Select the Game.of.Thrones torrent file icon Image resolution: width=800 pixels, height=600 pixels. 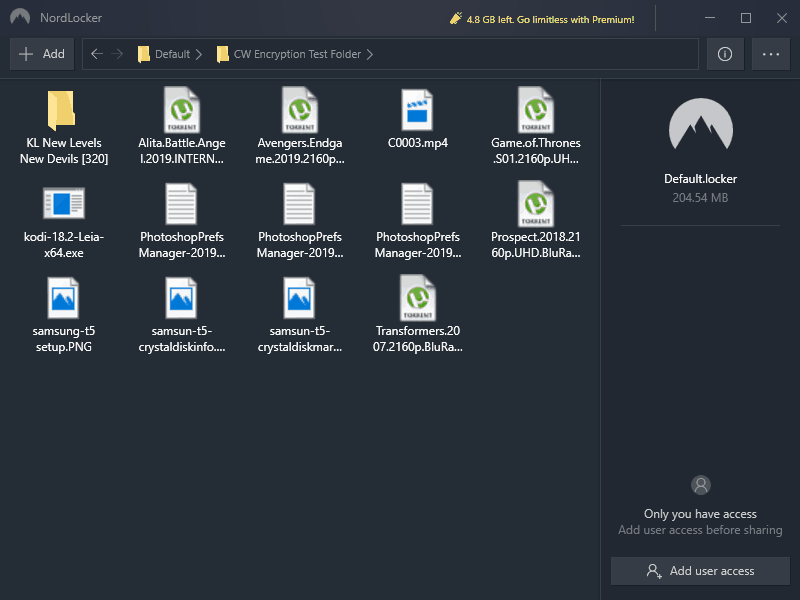pyautogui.click(x=535, y=110)
